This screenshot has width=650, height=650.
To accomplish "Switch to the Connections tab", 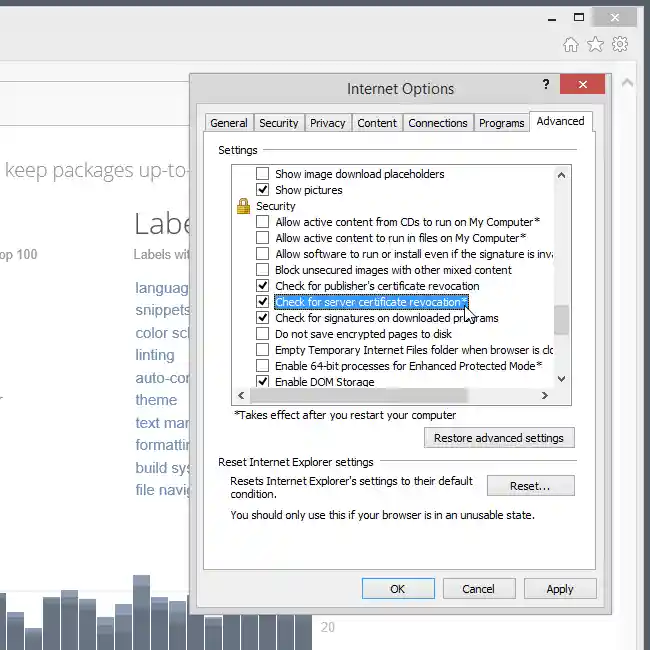I will pos(438,123).
